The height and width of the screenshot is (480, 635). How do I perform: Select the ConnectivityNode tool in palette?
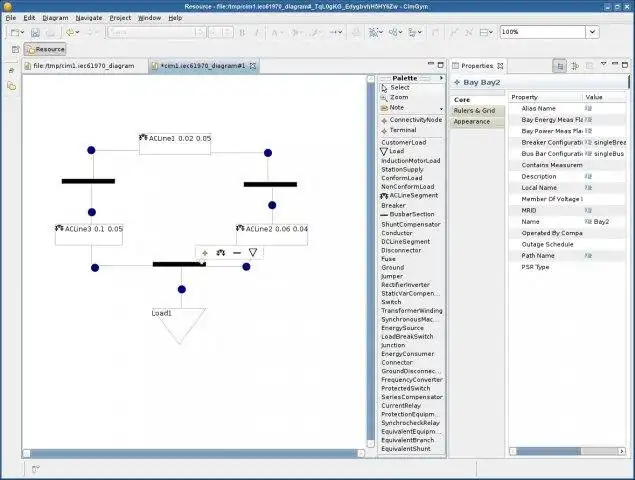412,120
